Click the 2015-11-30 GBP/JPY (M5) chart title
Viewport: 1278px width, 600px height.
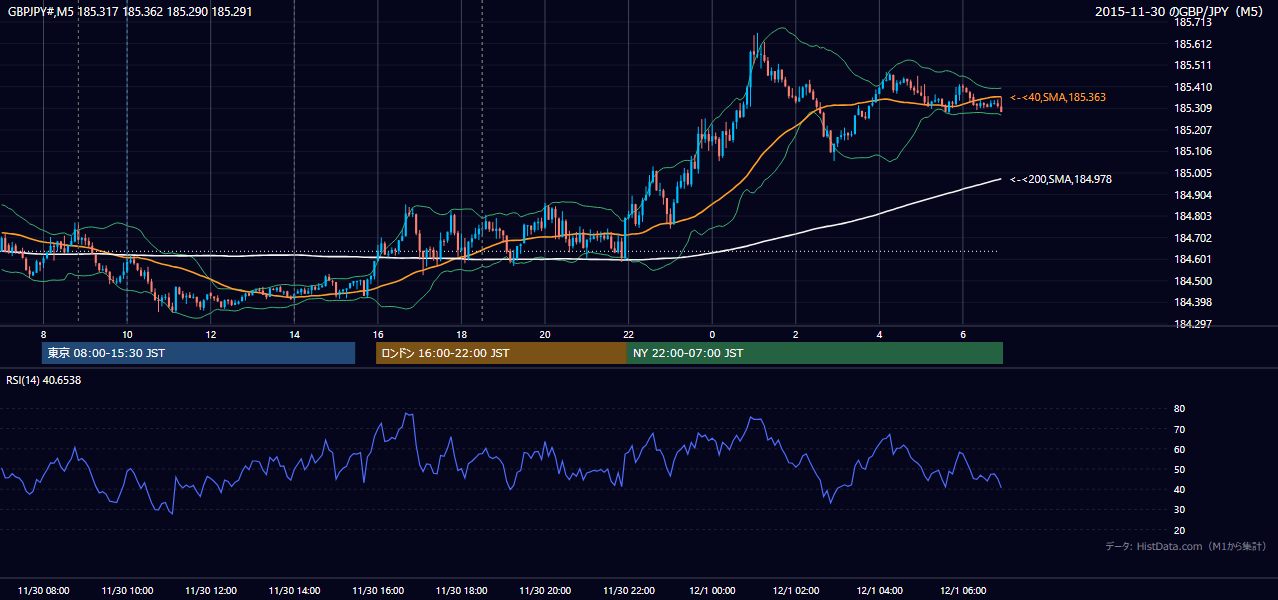(1181, 12)
